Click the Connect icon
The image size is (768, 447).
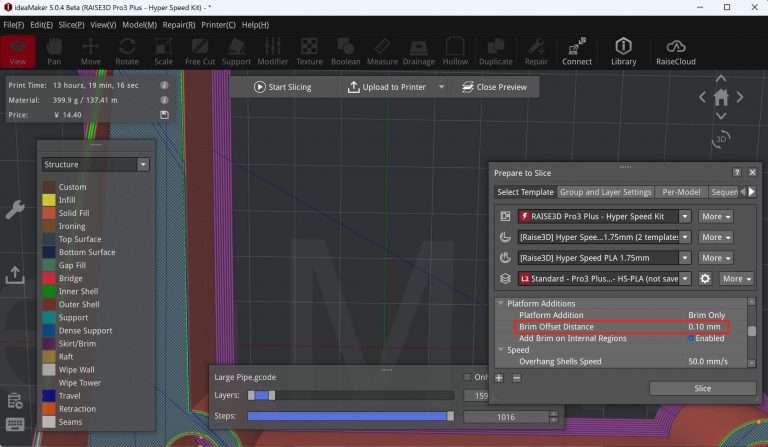576,52
